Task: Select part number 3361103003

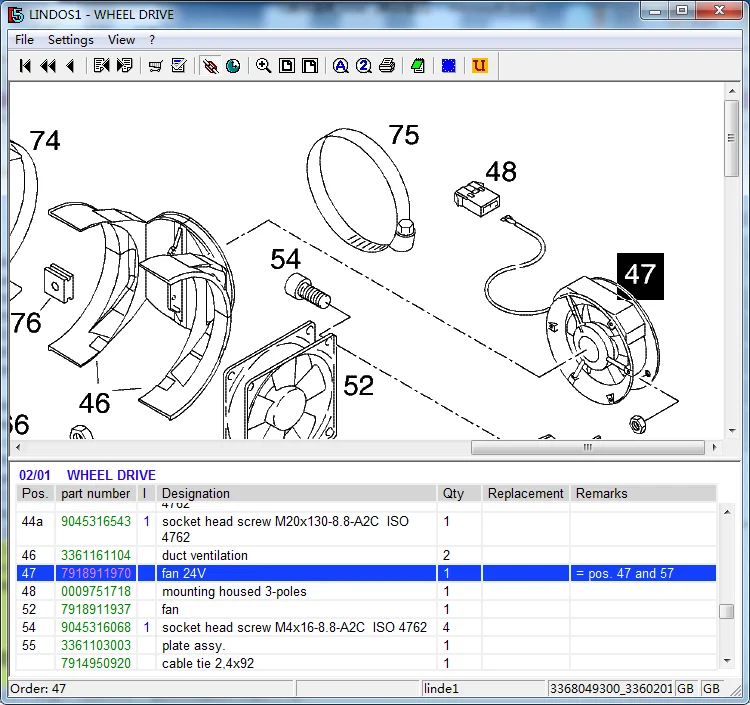Action: click(x=96, y=646)
